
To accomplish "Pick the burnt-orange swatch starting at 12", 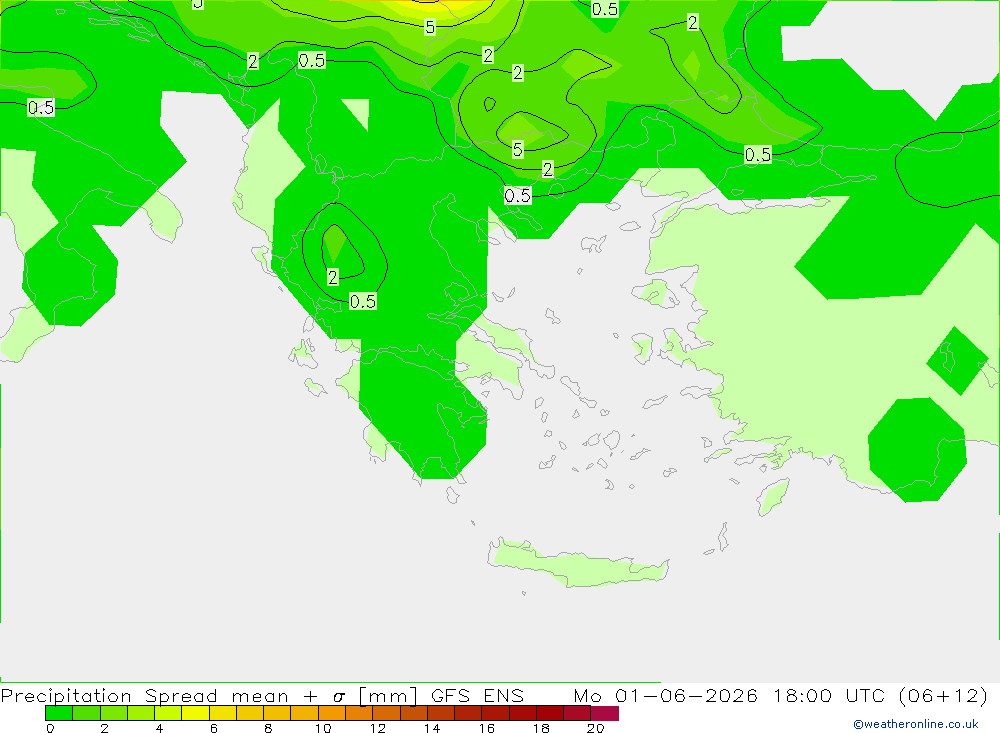I will pos(386,713).
